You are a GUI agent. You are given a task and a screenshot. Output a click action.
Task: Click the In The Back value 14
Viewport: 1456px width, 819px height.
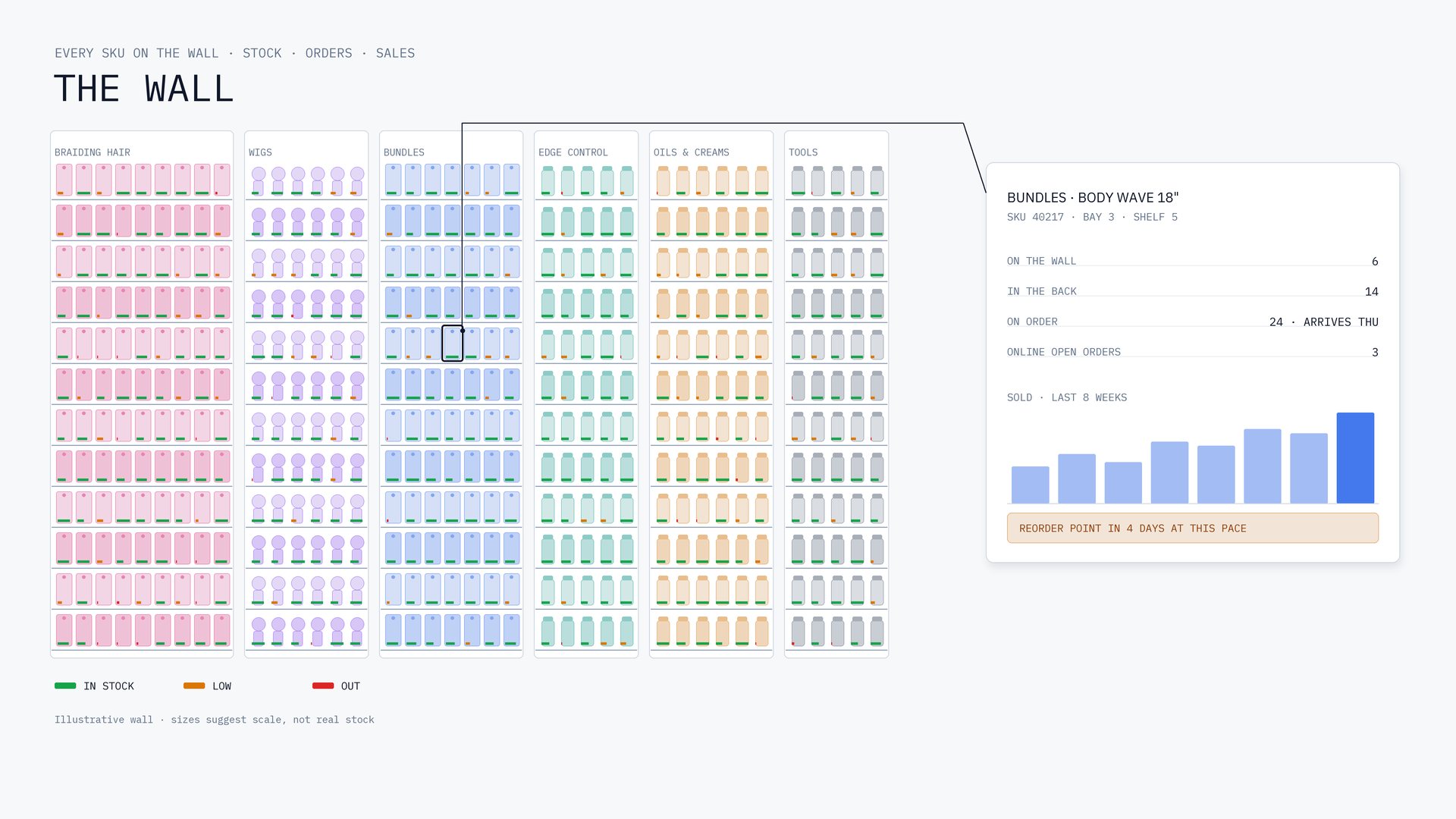[1371, 291]
